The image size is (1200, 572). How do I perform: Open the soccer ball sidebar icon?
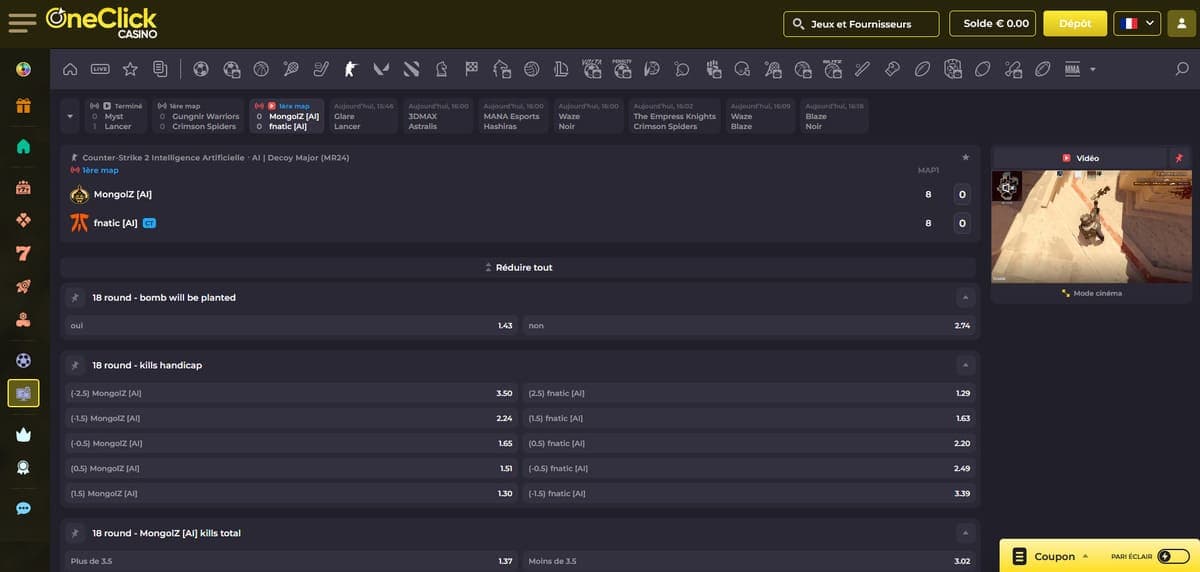(23, 360)
